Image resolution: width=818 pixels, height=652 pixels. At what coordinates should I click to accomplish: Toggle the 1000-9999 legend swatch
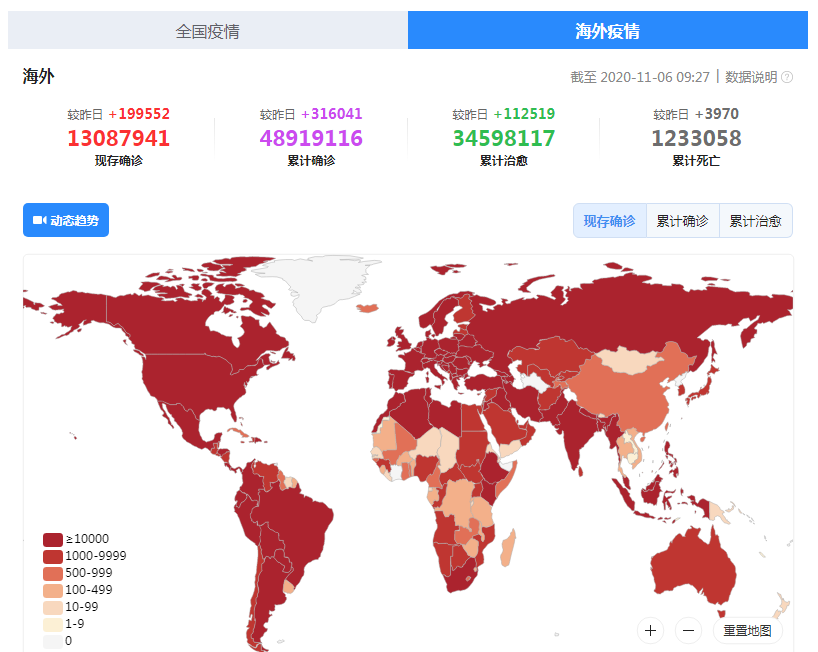tap(53, 556)
